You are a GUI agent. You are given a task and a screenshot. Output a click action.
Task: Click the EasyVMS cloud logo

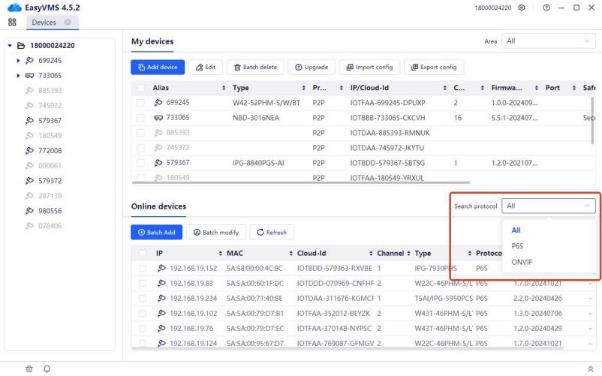coord(14,8)
